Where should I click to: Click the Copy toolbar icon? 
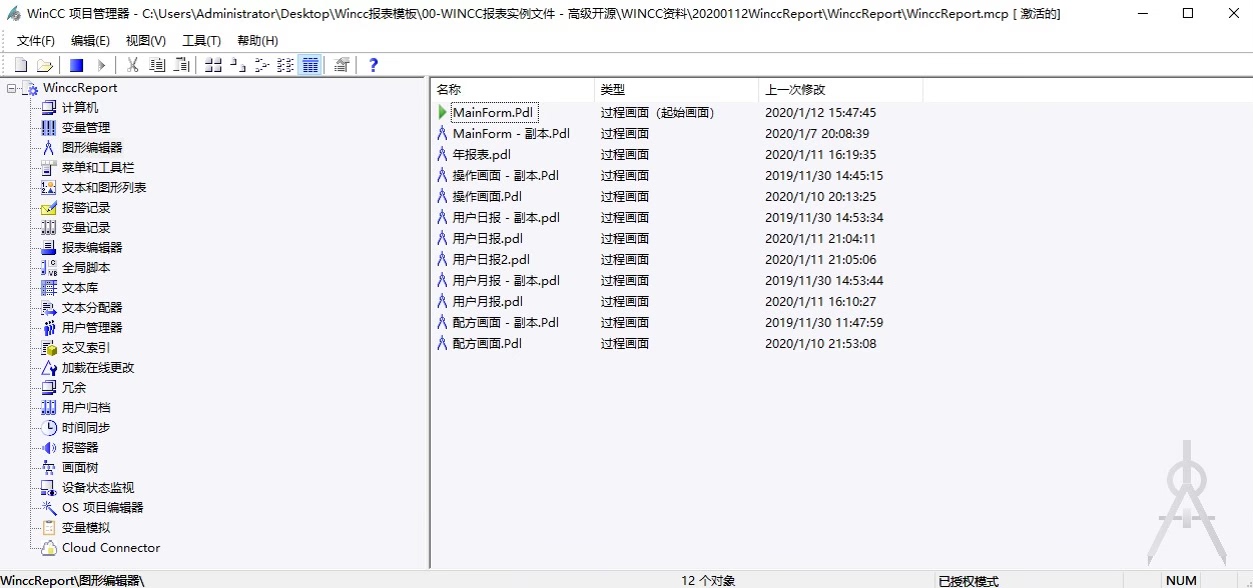click(x=157, y=65)
